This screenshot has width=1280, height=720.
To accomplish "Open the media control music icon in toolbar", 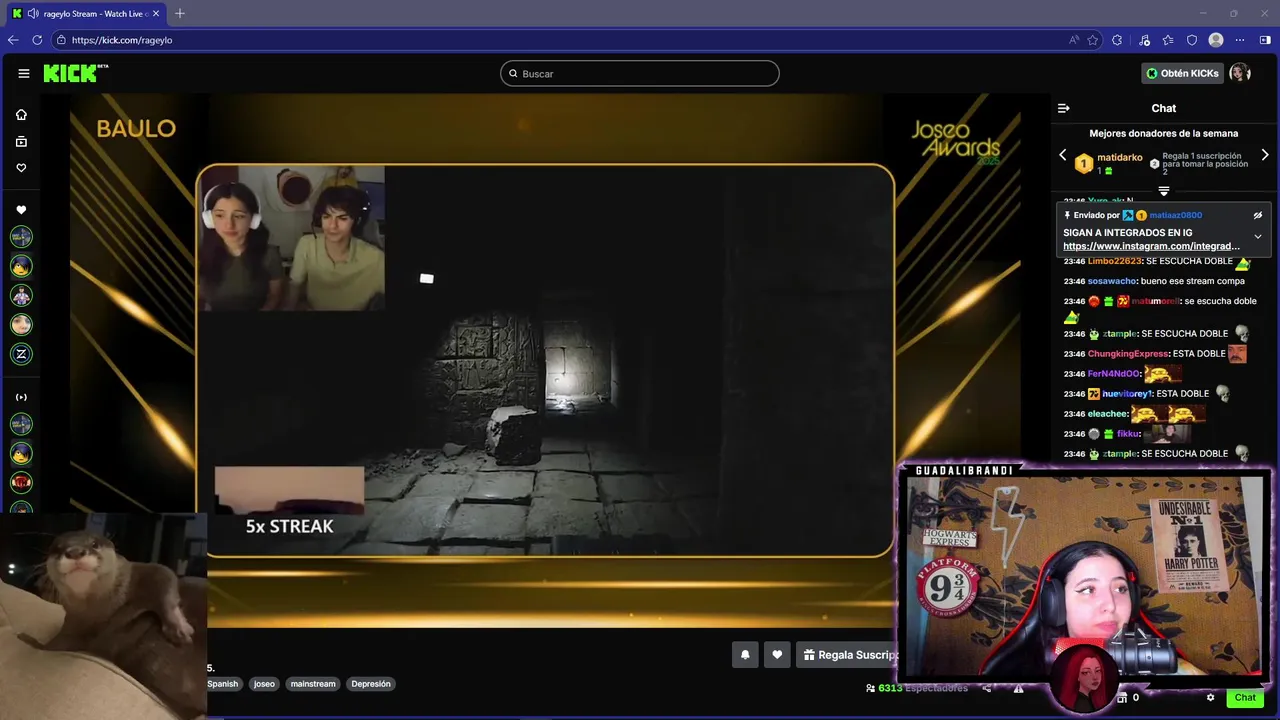I will (x=1143, y=40).
